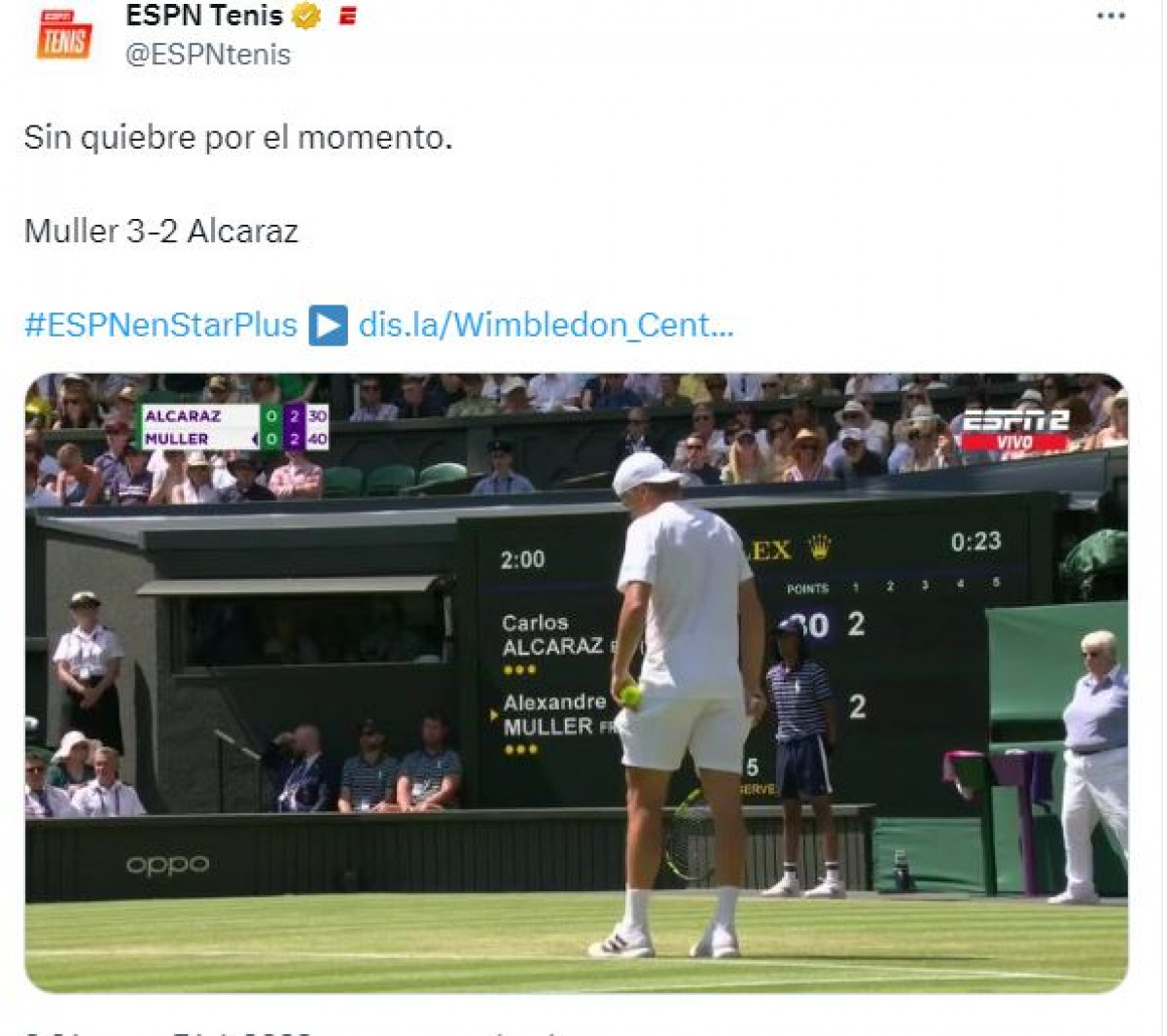1167x1036 pixels.
Task: Click the OPPO sponsor logo
Action: point(167,864)
